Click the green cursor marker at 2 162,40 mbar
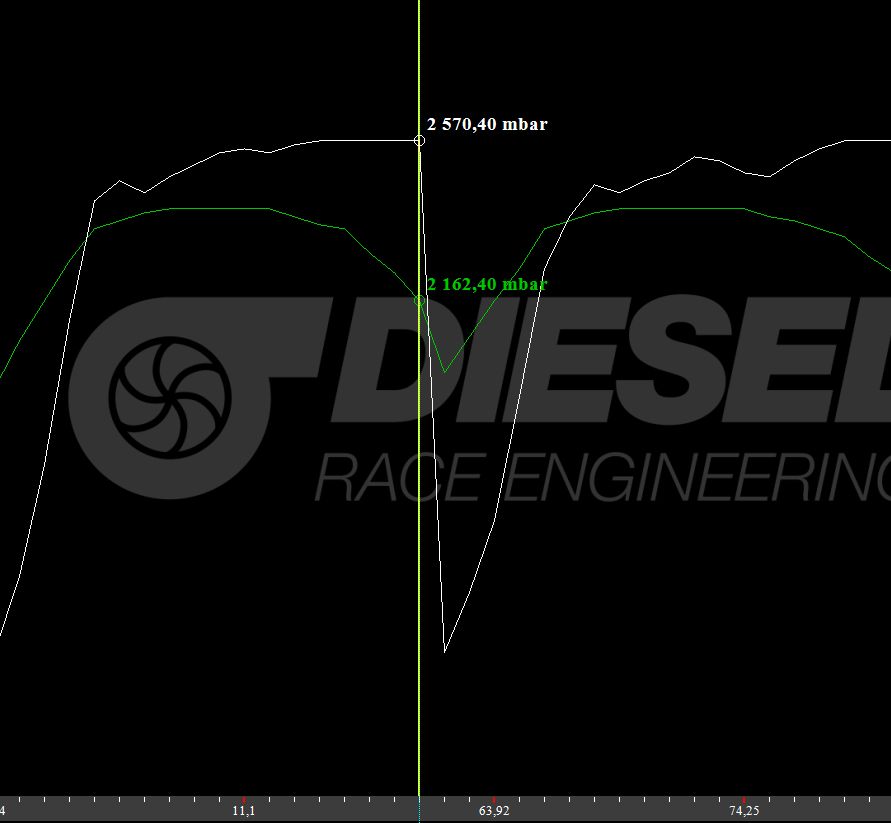891x823 pixels. pos(419,301)
